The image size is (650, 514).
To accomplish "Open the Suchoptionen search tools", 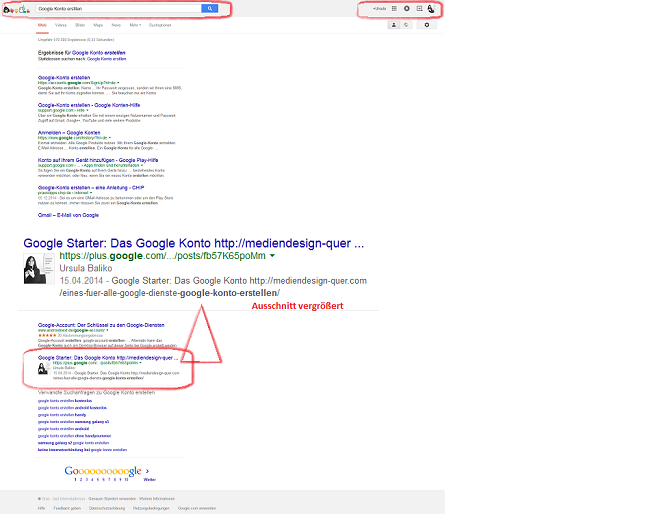I will [x=160, y=25].
